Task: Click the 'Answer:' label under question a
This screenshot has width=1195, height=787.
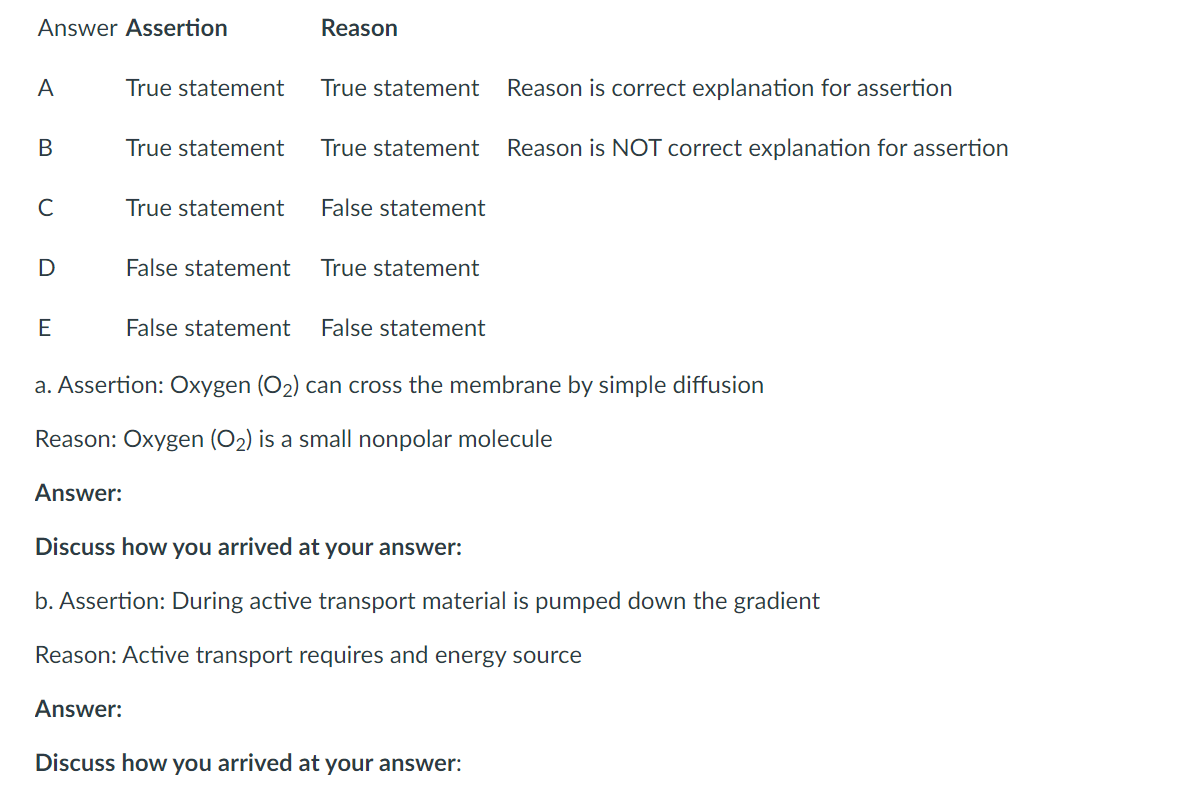Action: (78, 493)
